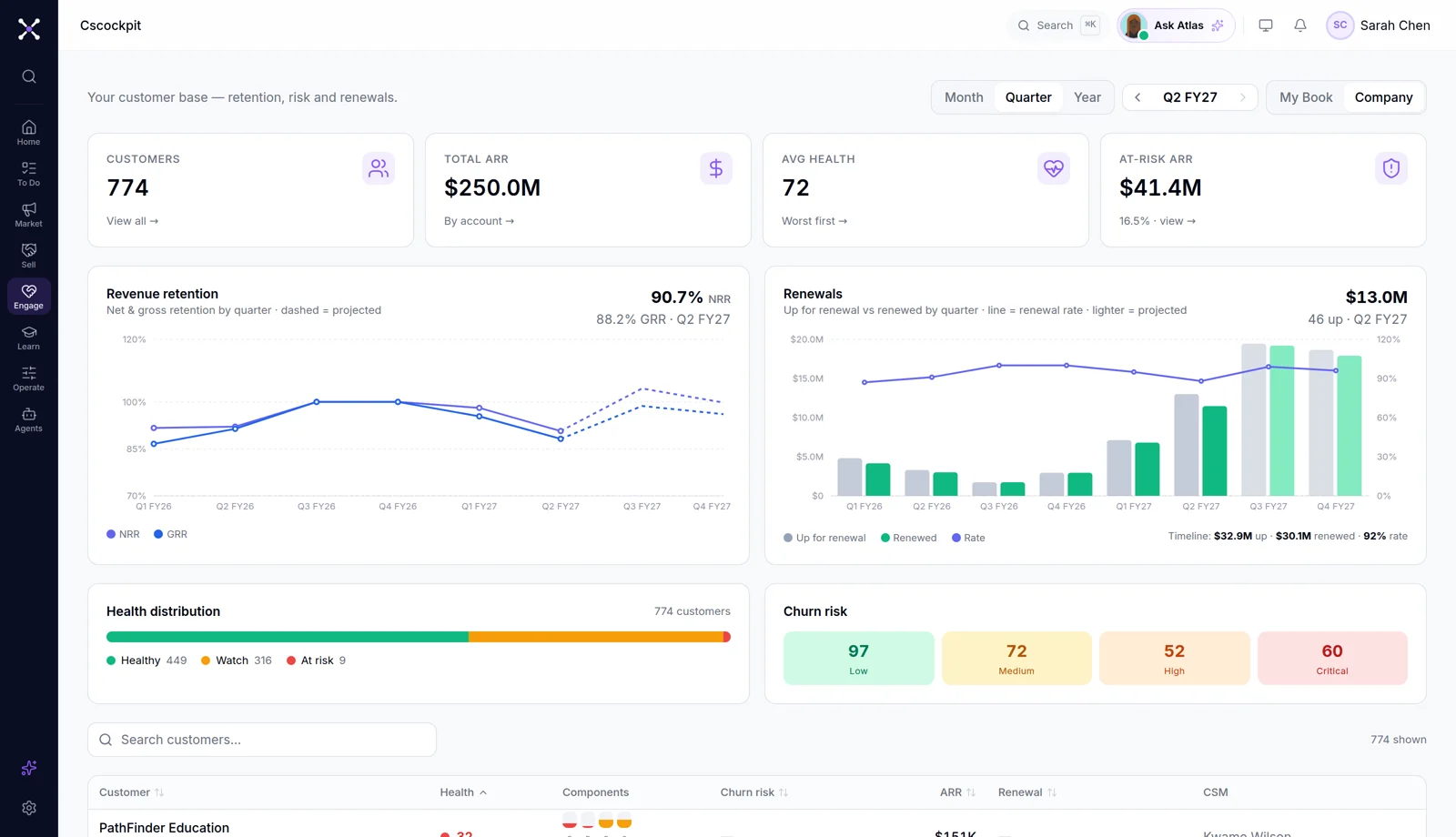Switch to My Book view
This screenshot has height=837, width=1456.
click(1306, 97)
